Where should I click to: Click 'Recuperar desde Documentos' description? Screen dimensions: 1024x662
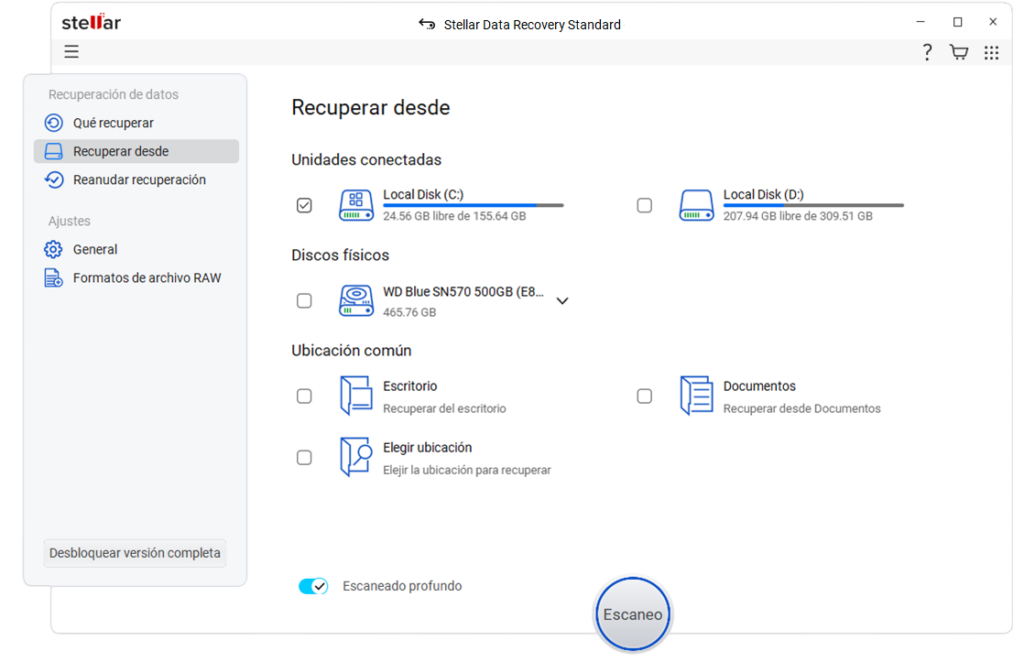[x=802, y=409]
